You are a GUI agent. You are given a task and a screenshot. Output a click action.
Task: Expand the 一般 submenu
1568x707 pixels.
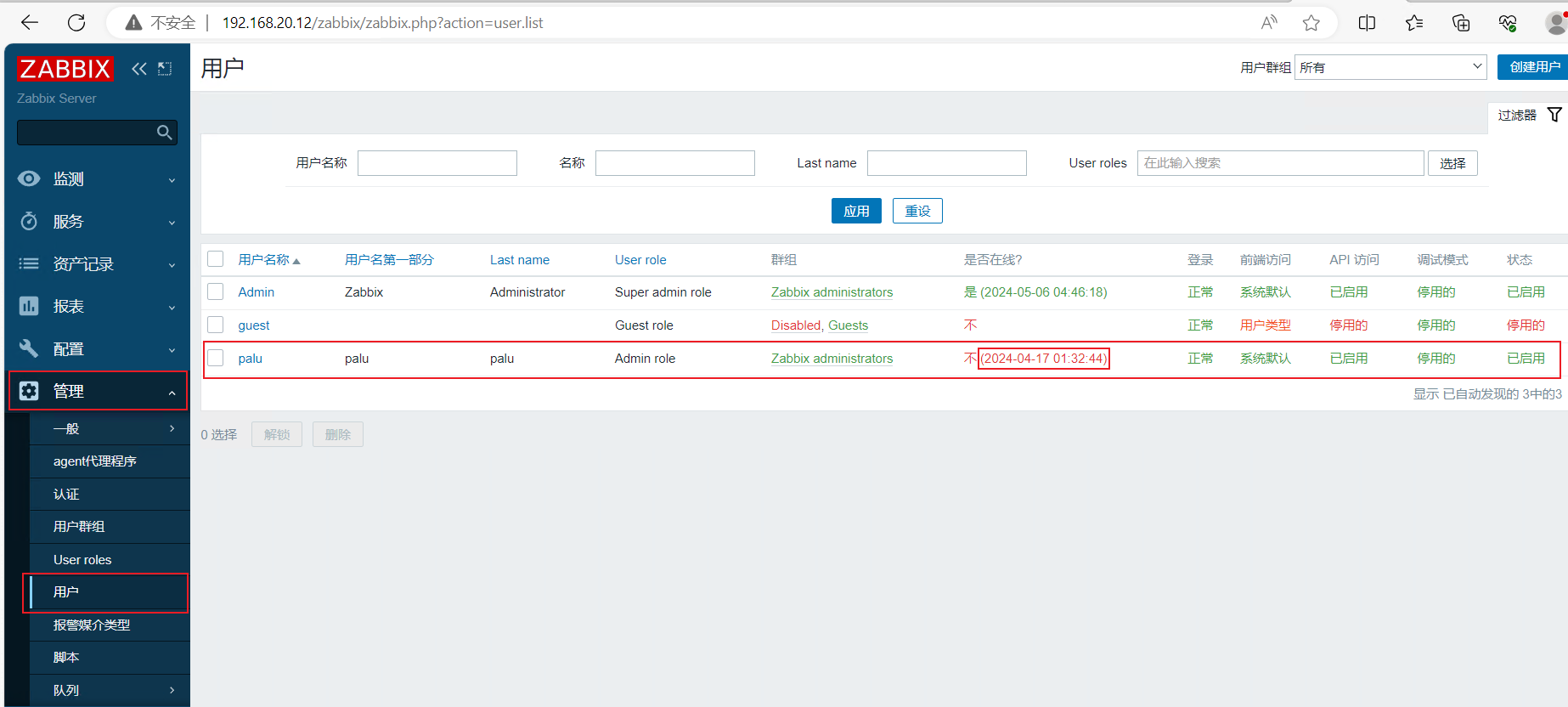tap(110, 428)
